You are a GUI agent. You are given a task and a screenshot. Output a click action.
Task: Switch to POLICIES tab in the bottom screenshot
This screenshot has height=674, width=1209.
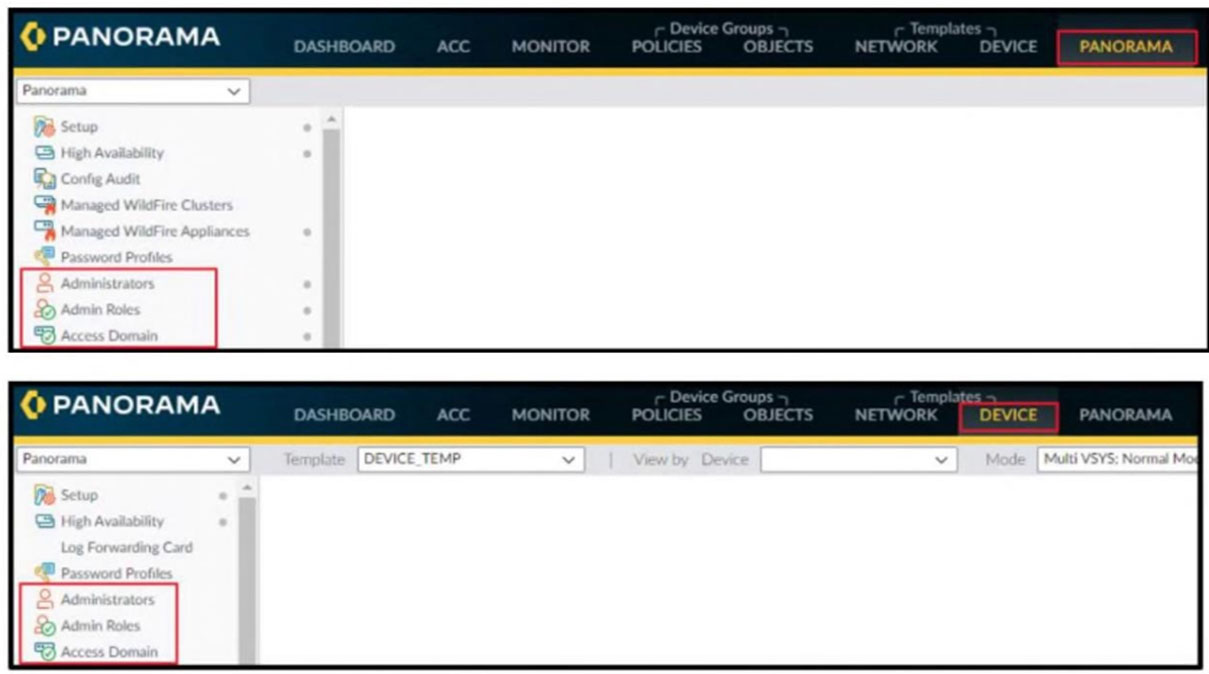click(x=667, y=415)
